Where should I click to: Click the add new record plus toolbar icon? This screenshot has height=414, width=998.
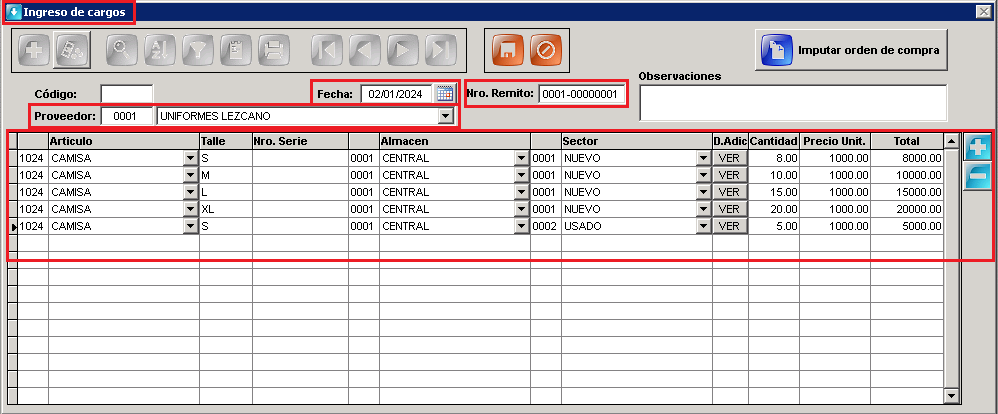tap(35, 50)
